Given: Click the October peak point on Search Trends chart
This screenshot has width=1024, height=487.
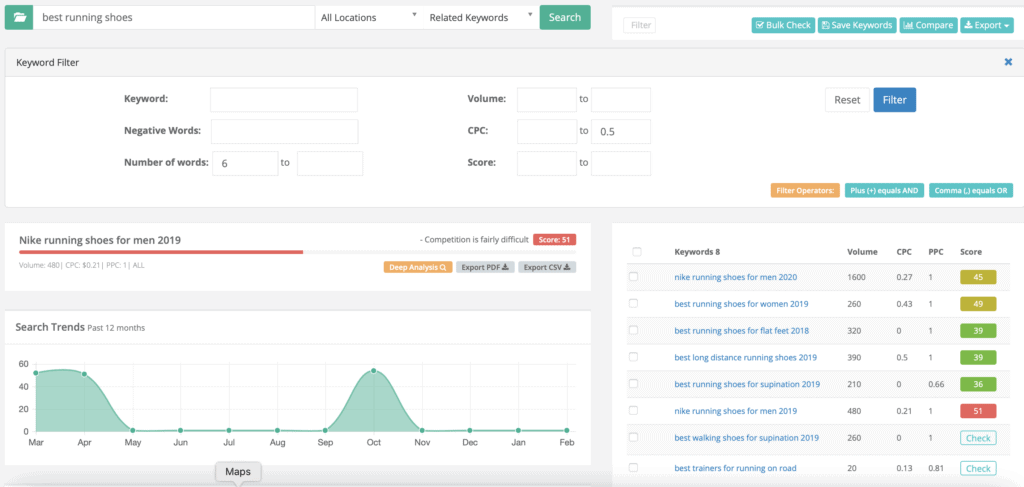Looking at the screenshot, I should pos(374,371).
